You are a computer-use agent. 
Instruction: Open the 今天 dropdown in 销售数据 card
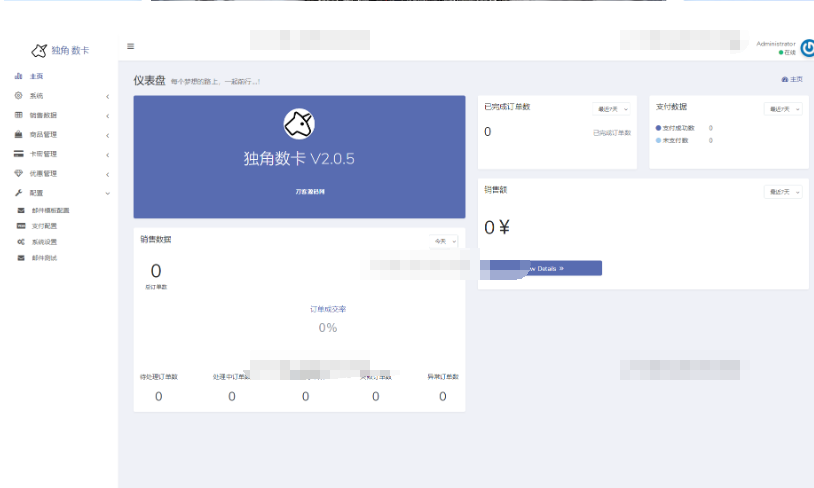[444, 241]
